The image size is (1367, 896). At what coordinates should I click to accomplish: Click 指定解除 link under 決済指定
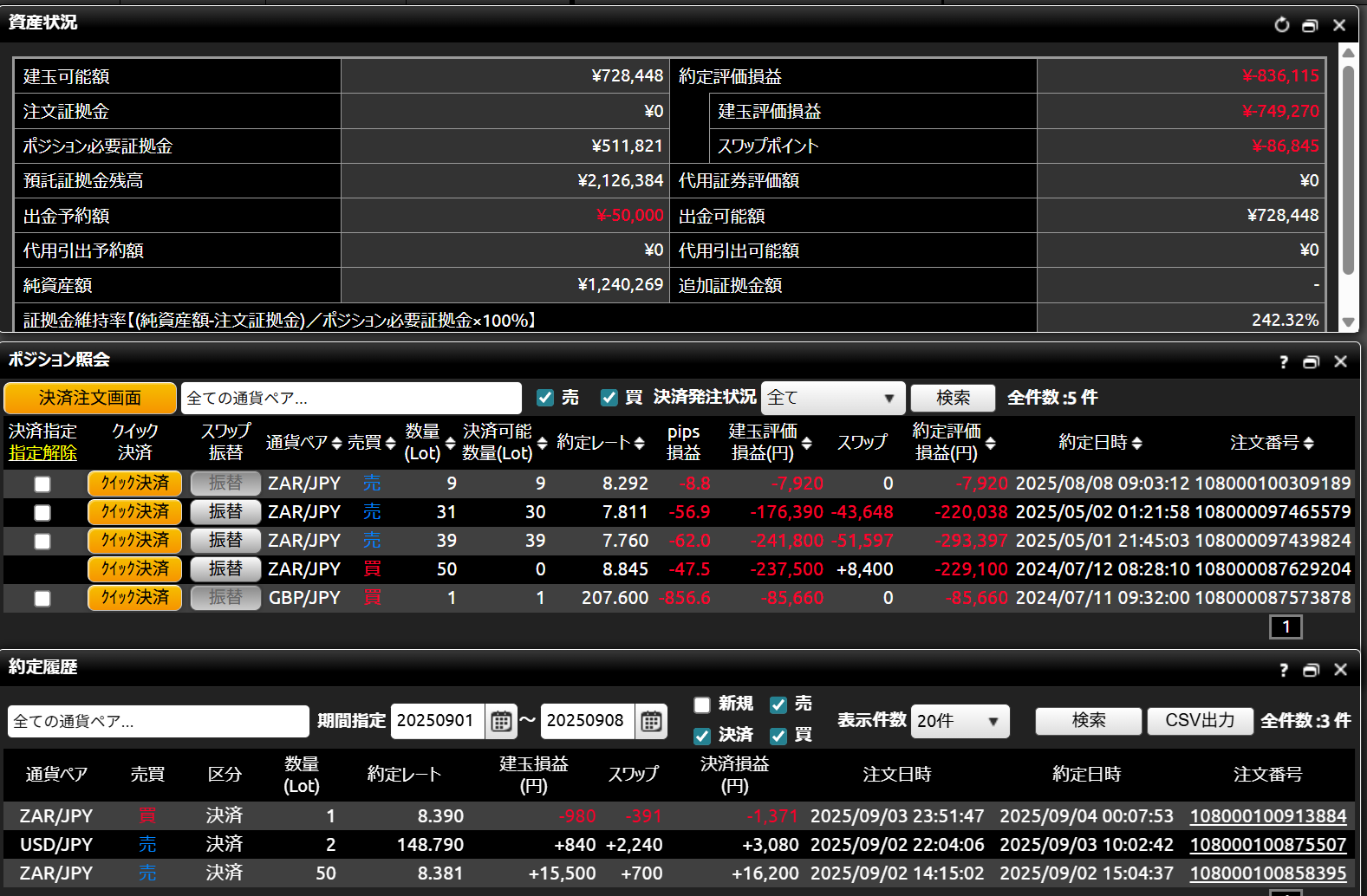click(42, 453)
